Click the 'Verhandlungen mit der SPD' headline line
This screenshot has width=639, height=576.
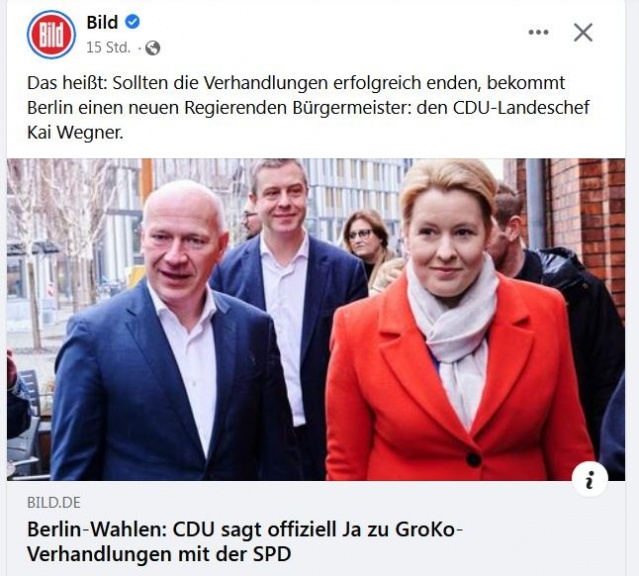point(159,554)
